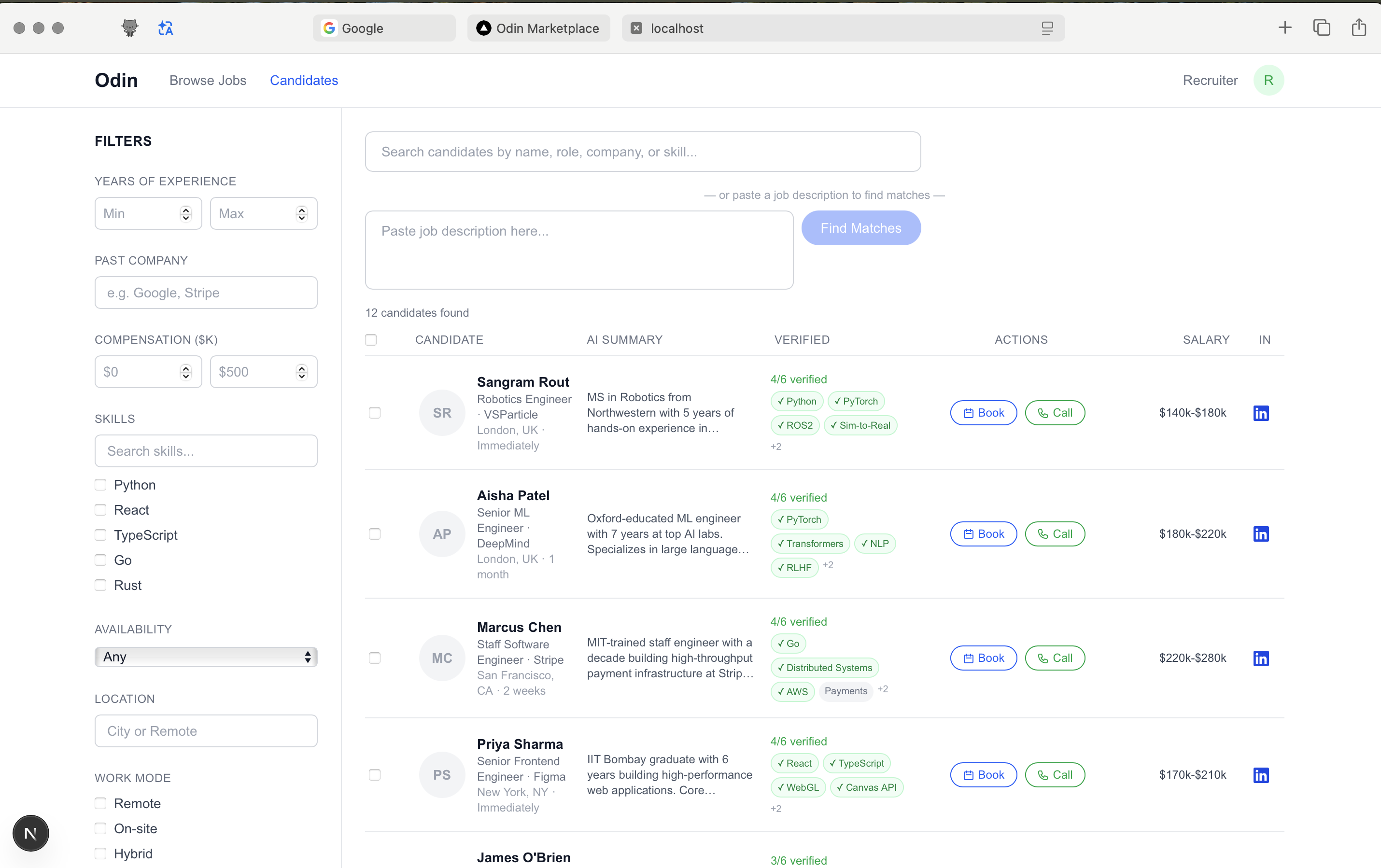The image size is (1381, 868).
Task: Open Aisha Patel's LinkedIn profile icon
Action: coord(1261,534)
